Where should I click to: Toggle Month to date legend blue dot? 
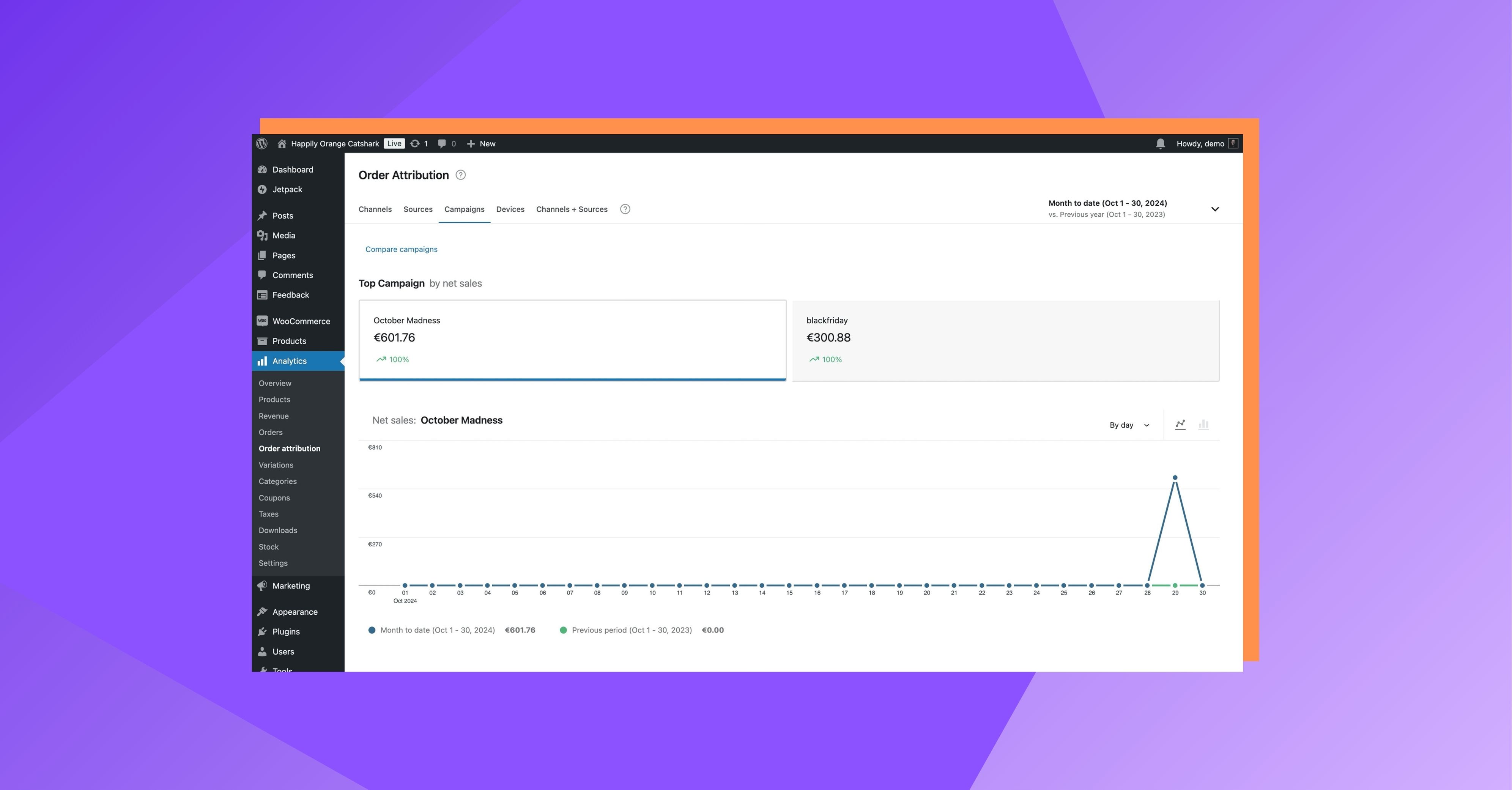click(x=372, y=630)
